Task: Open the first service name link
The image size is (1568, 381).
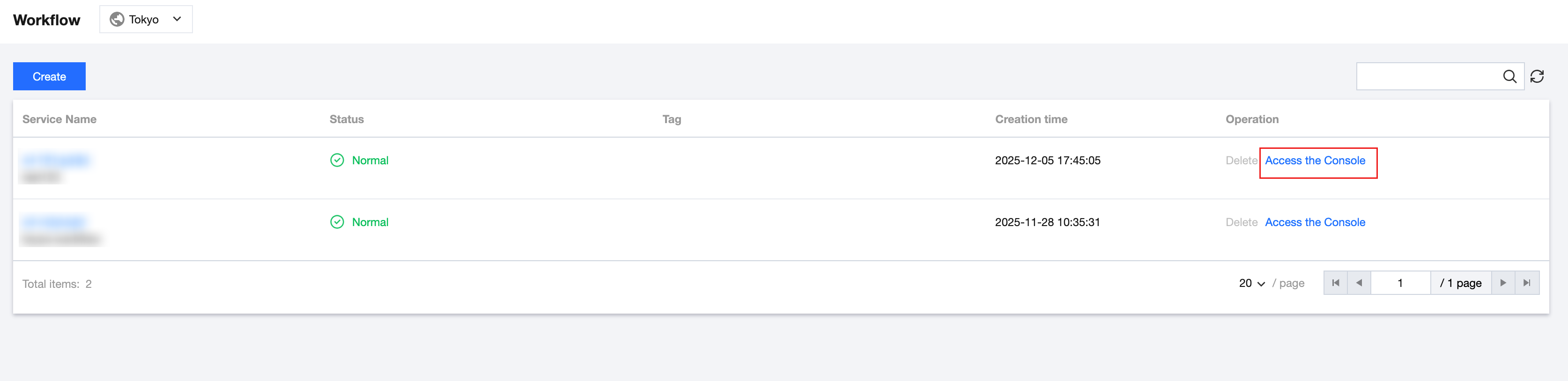Action: click(x=55, y=160)
